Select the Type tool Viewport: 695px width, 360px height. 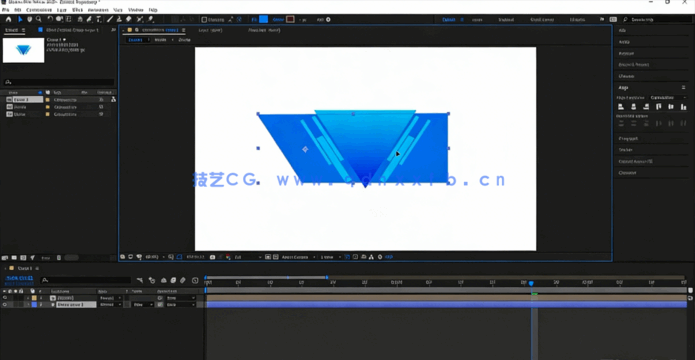(x=98, y=19)
